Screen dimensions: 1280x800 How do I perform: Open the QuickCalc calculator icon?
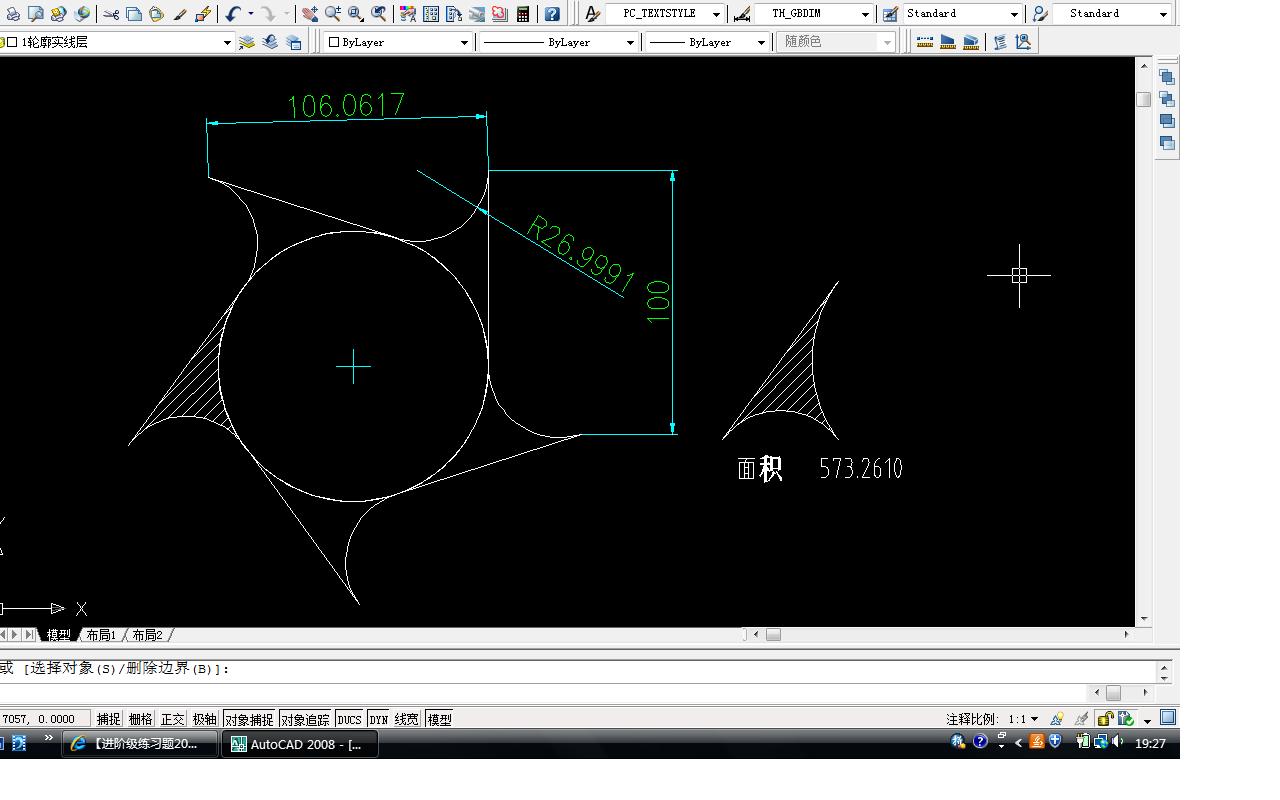(523, 14)
